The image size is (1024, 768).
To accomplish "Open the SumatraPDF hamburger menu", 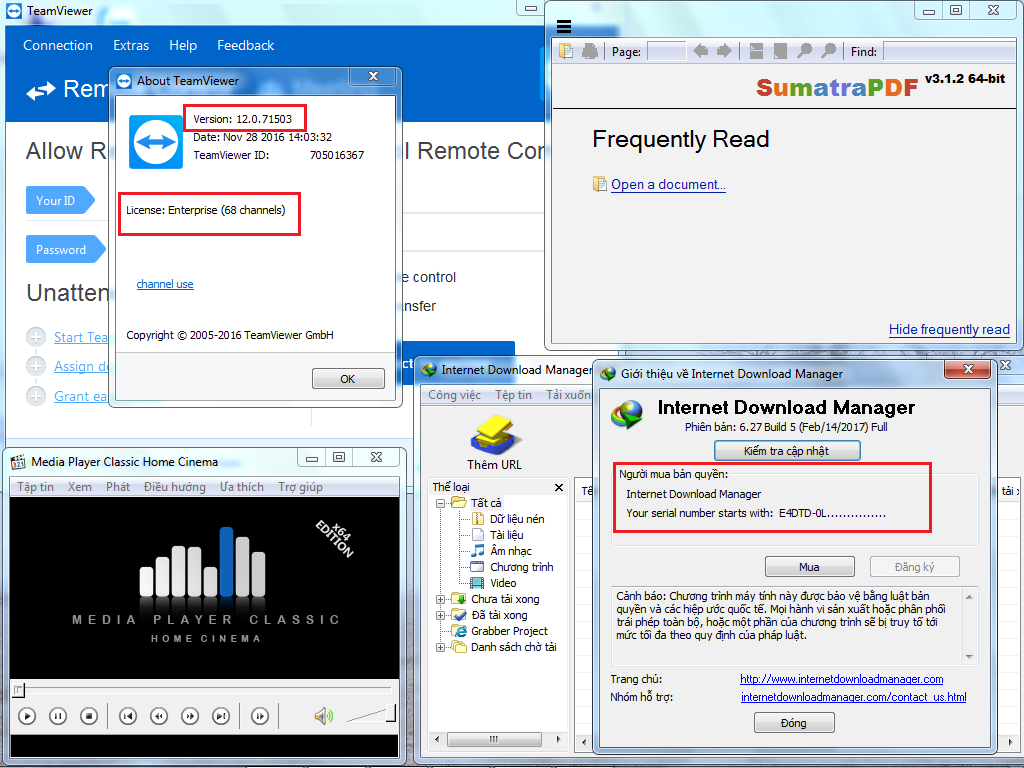I will click(x=564, y=26).
